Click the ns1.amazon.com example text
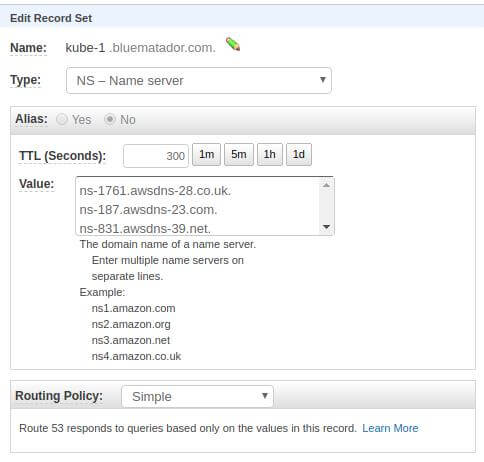 [x=133, y=308]
